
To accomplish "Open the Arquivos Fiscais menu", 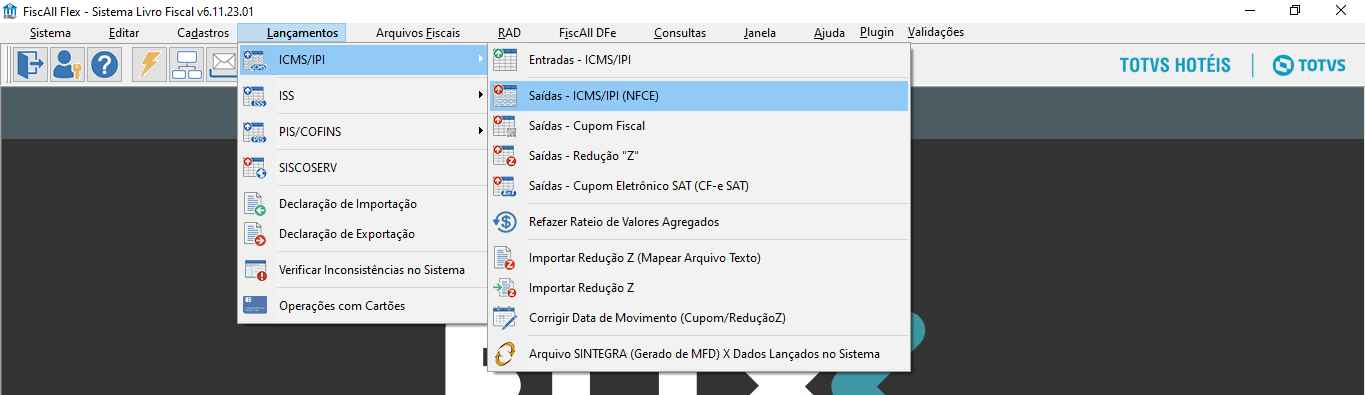I will [418, 33].
